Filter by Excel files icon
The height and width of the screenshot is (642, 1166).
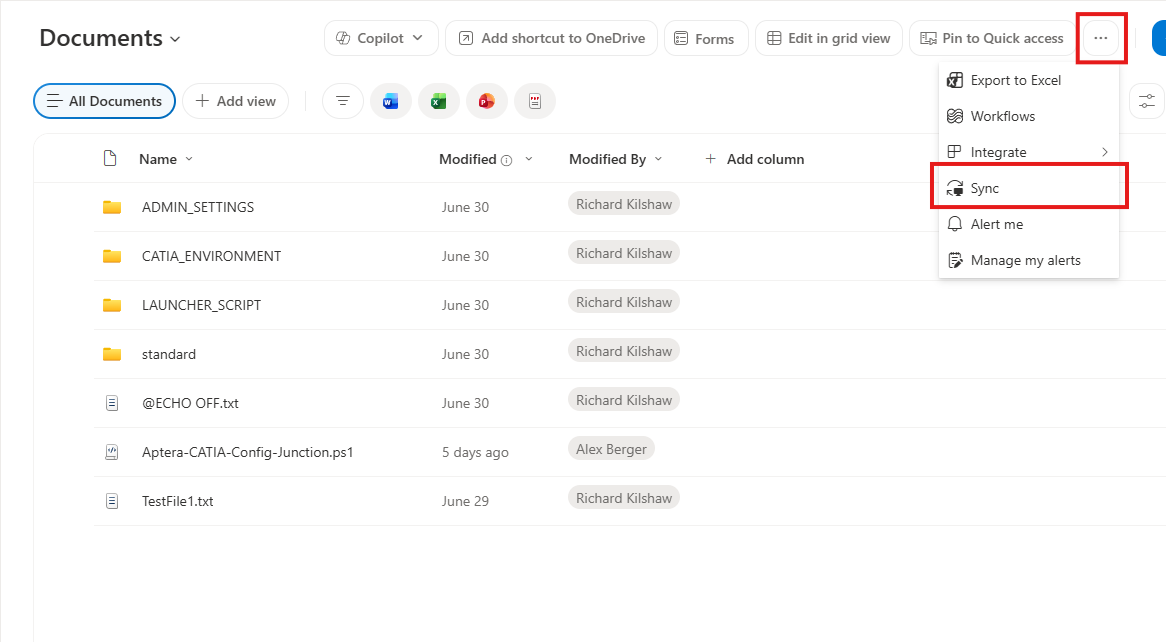(x=439, y=101)
